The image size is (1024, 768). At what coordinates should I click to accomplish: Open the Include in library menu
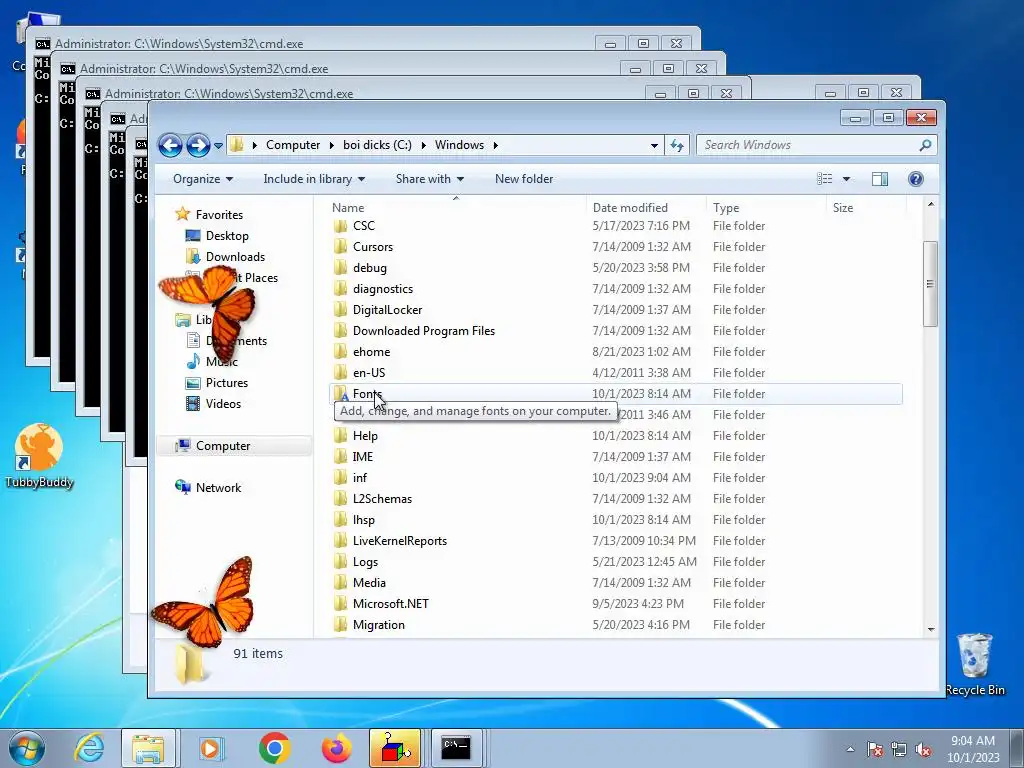point(314,179)
